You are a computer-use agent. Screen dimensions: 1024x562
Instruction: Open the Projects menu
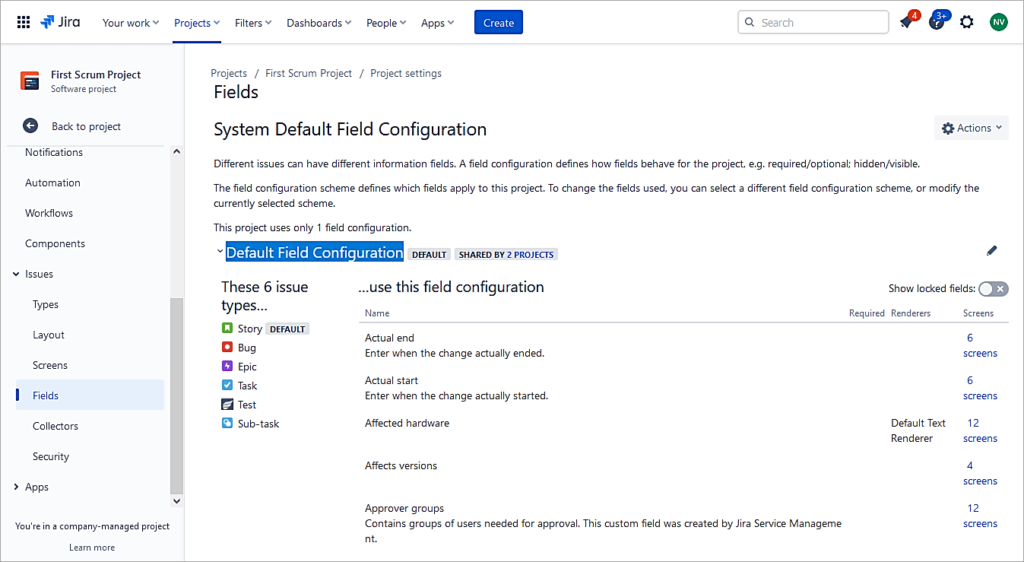197,23
